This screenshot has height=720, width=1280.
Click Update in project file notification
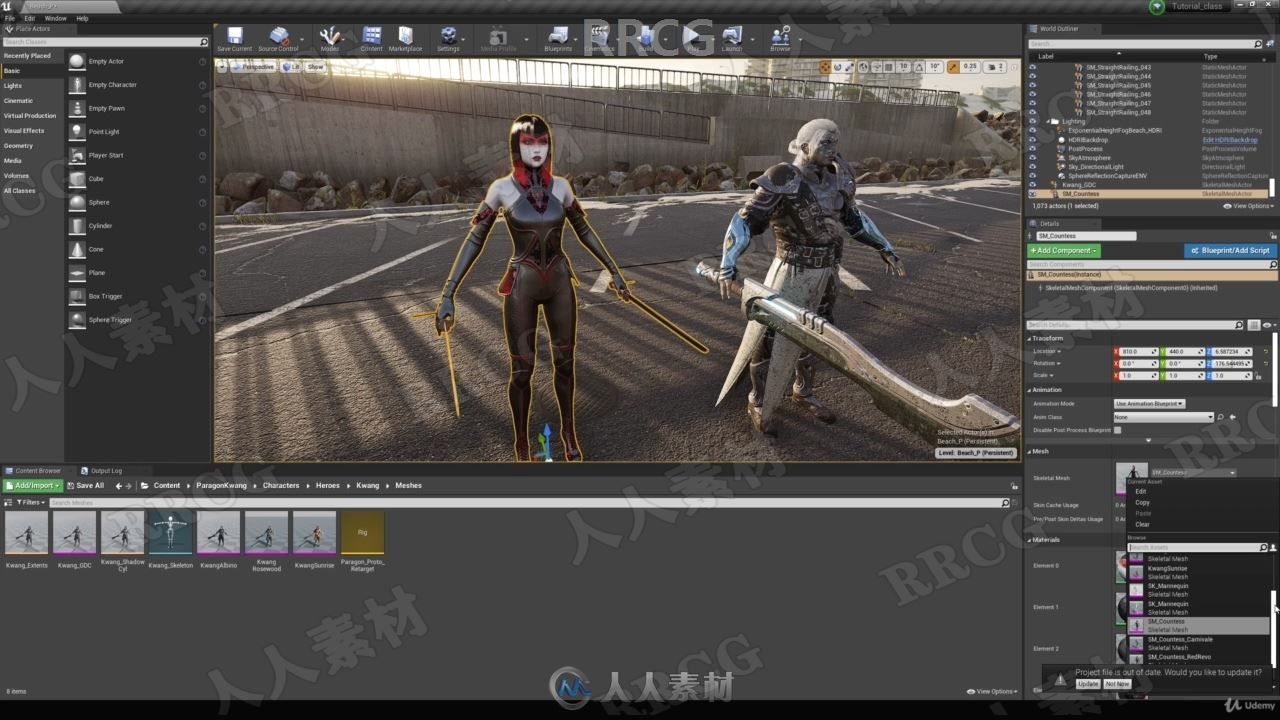coord(1088,684)
